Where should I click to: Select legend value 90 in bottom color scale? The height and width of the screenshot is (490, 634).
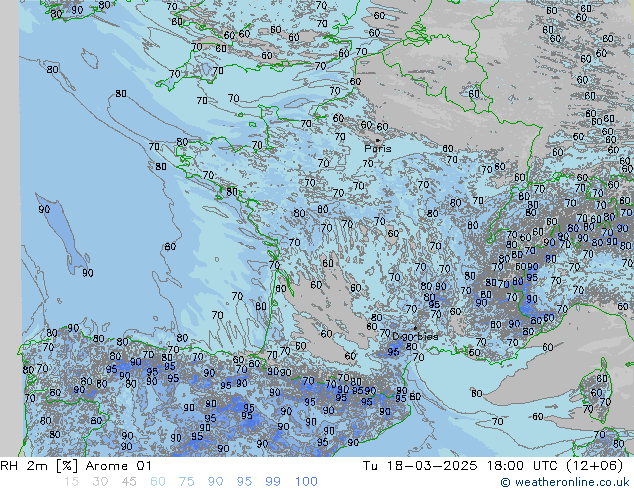point(215,482)
